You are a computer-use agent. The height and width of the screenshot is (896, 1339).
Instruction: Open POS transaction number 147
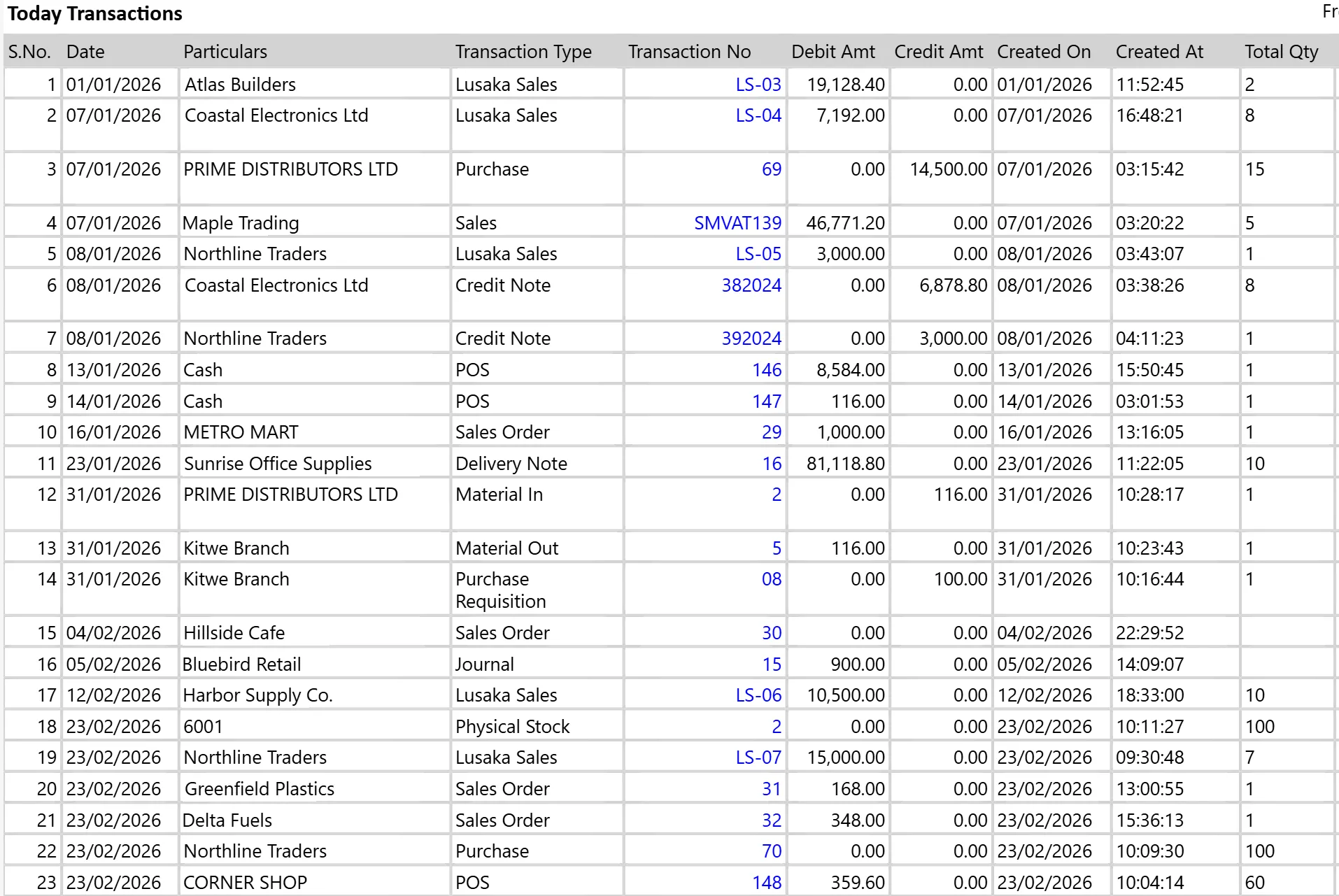point(767,401)
